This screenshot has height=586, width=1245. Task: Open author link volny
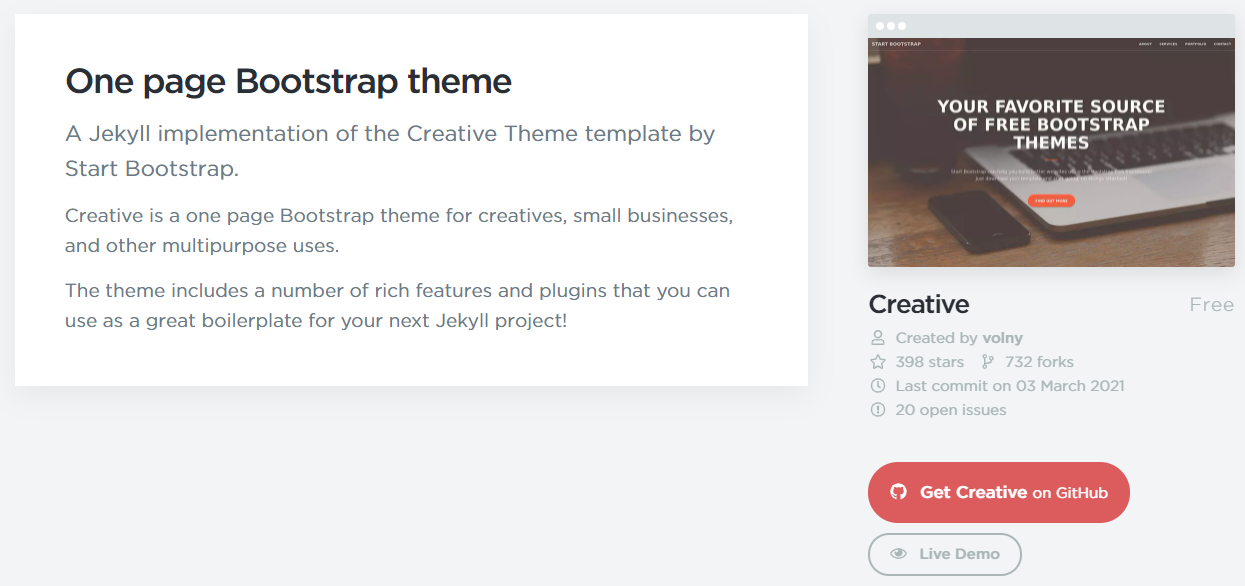pyautogui.click(x=1002, y=338)
